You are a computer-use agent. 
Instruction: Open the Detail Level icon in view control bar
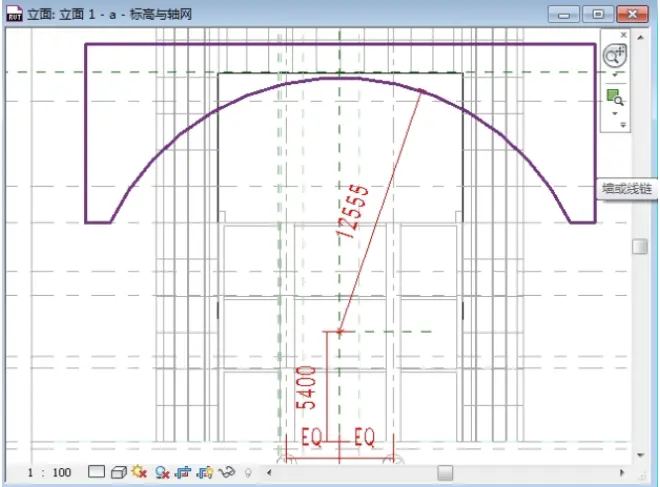coord(96,472)
